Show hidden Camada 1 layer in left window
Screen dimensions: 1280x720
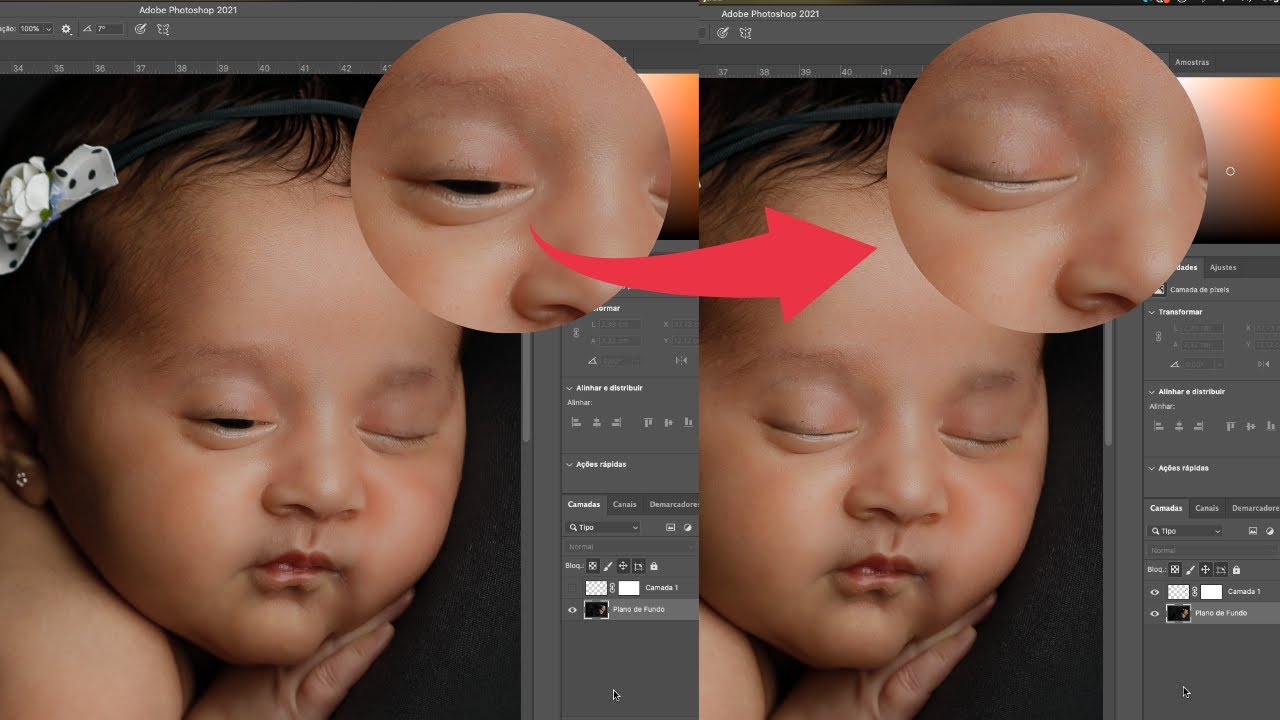[x=572, y=588]
